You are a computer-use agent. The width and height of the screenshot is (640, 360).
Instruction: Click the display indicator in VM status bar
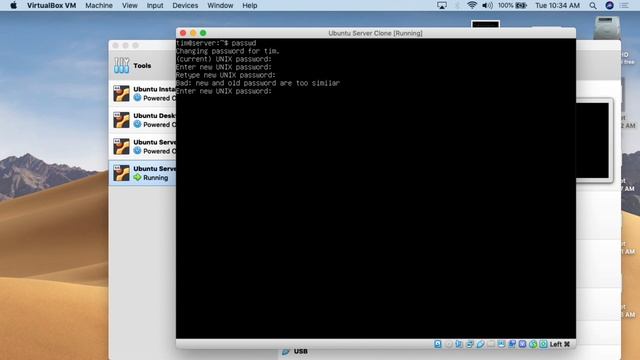(x=501, y=344)
